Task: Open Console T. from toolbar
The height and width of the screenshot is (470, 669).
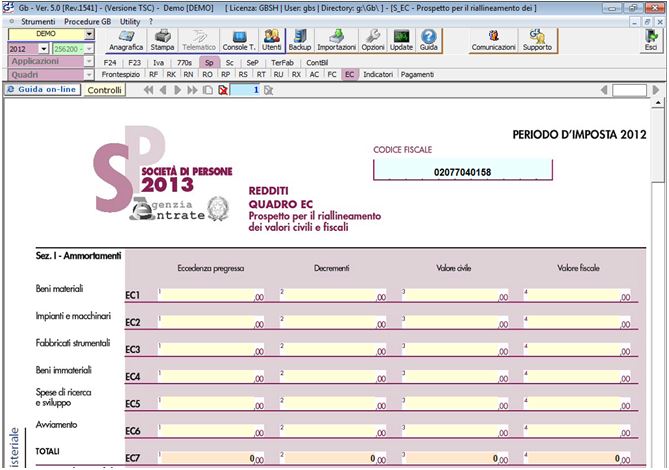Action: (239, 41)
